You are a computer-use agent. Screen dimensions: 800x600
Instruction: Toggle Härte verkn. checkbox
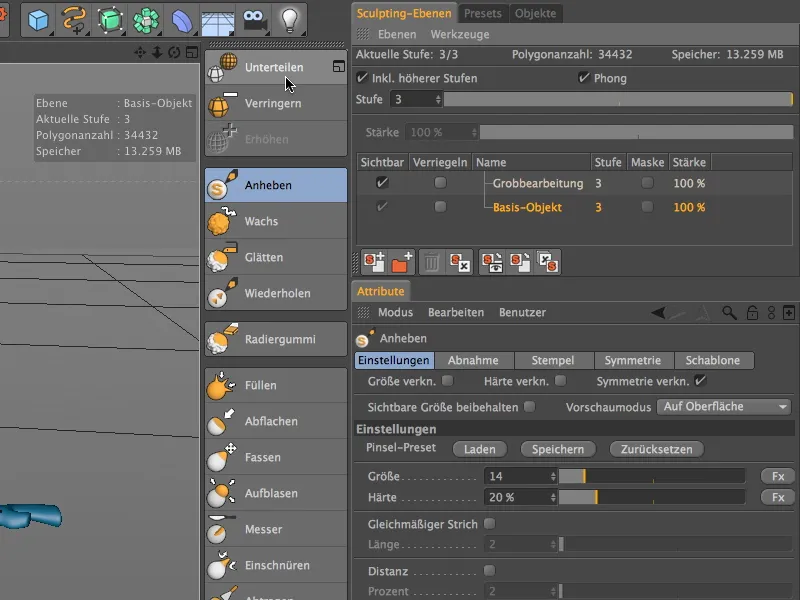(560, 381)
